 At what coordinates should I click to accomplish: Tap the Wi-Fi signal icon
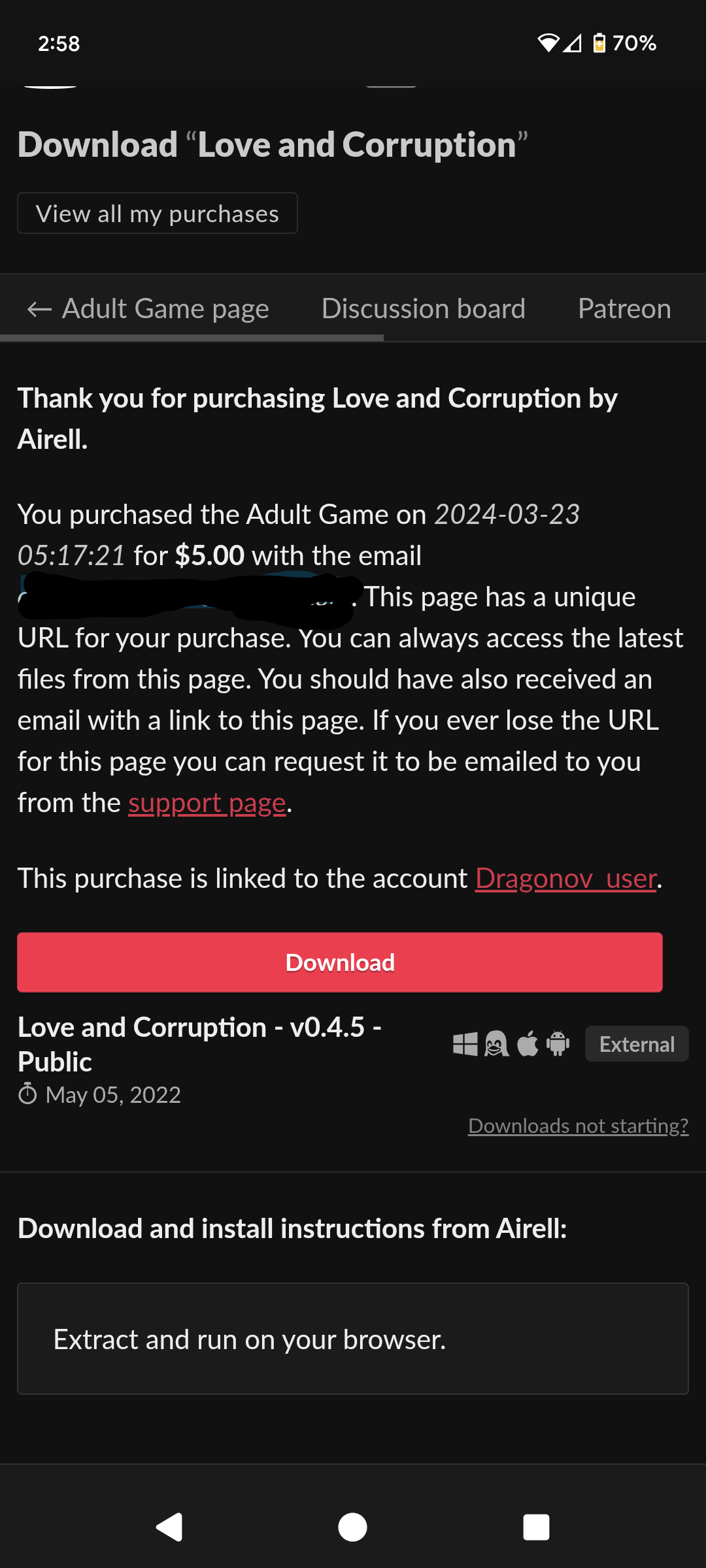(x=548, y=43)
